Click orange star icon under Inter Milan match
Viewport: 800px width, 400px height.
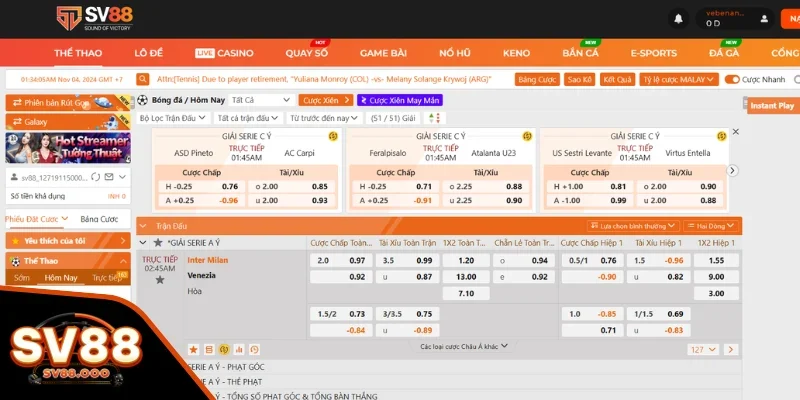tap(193, 349)
